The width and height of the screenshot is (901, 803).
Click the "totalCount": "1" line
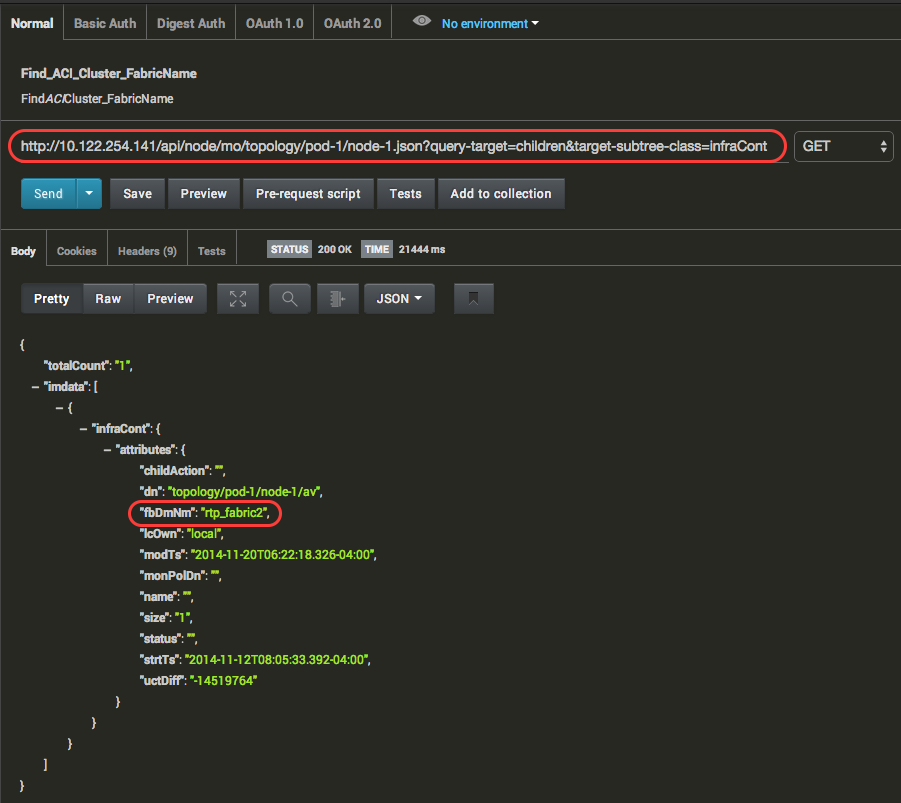[88, 366]
